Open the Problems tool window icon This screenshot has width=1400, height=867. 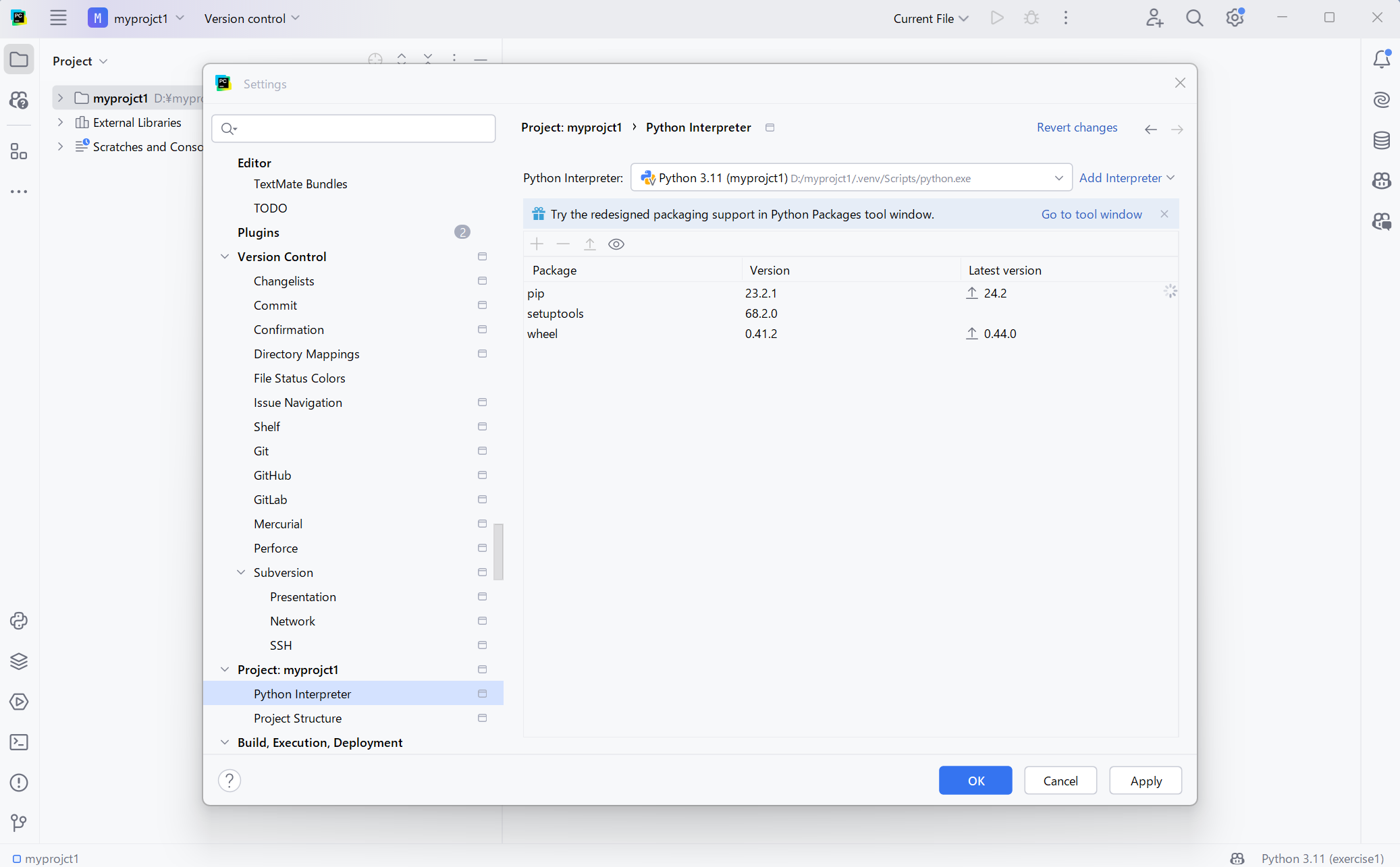click(19, 783)
